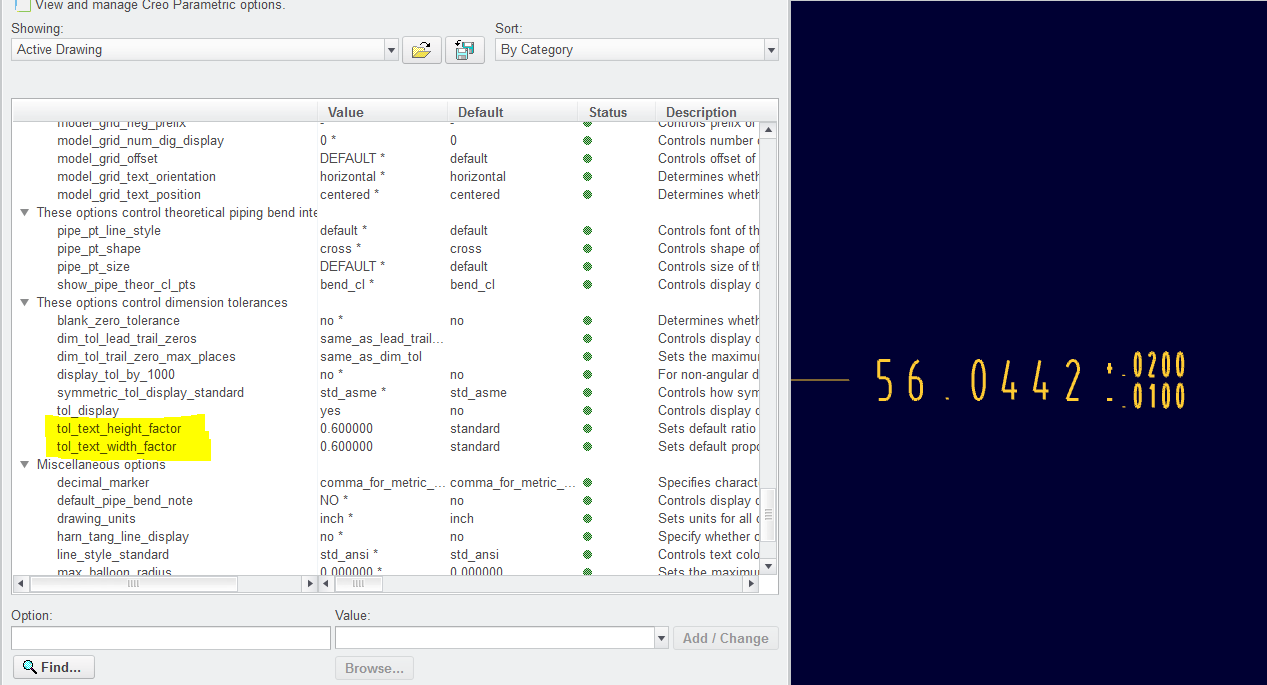Screen dimensions: 1267x685
Task: Select decimal_marker option
Action: point(103,483)
